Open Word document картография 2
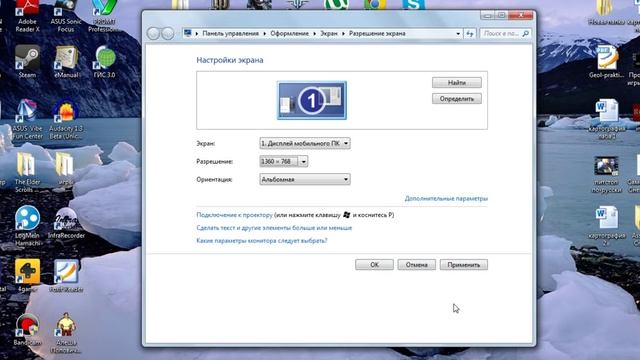Image resolution: width=640 pixels, height=360 pixels. coord(607,226)
